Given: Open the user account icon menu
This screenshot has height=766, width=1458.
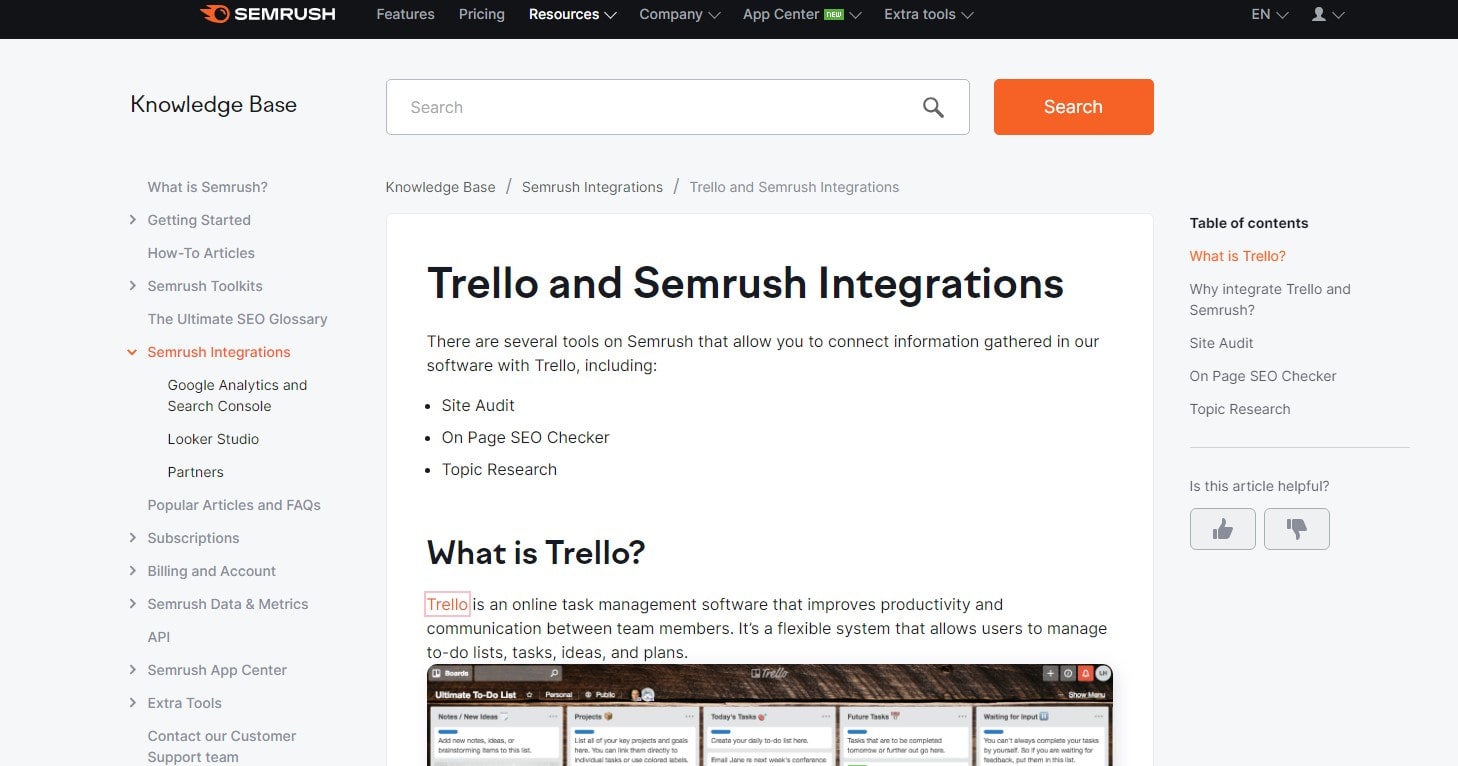Looking at the screenshot, I should tap(1327, 14).
